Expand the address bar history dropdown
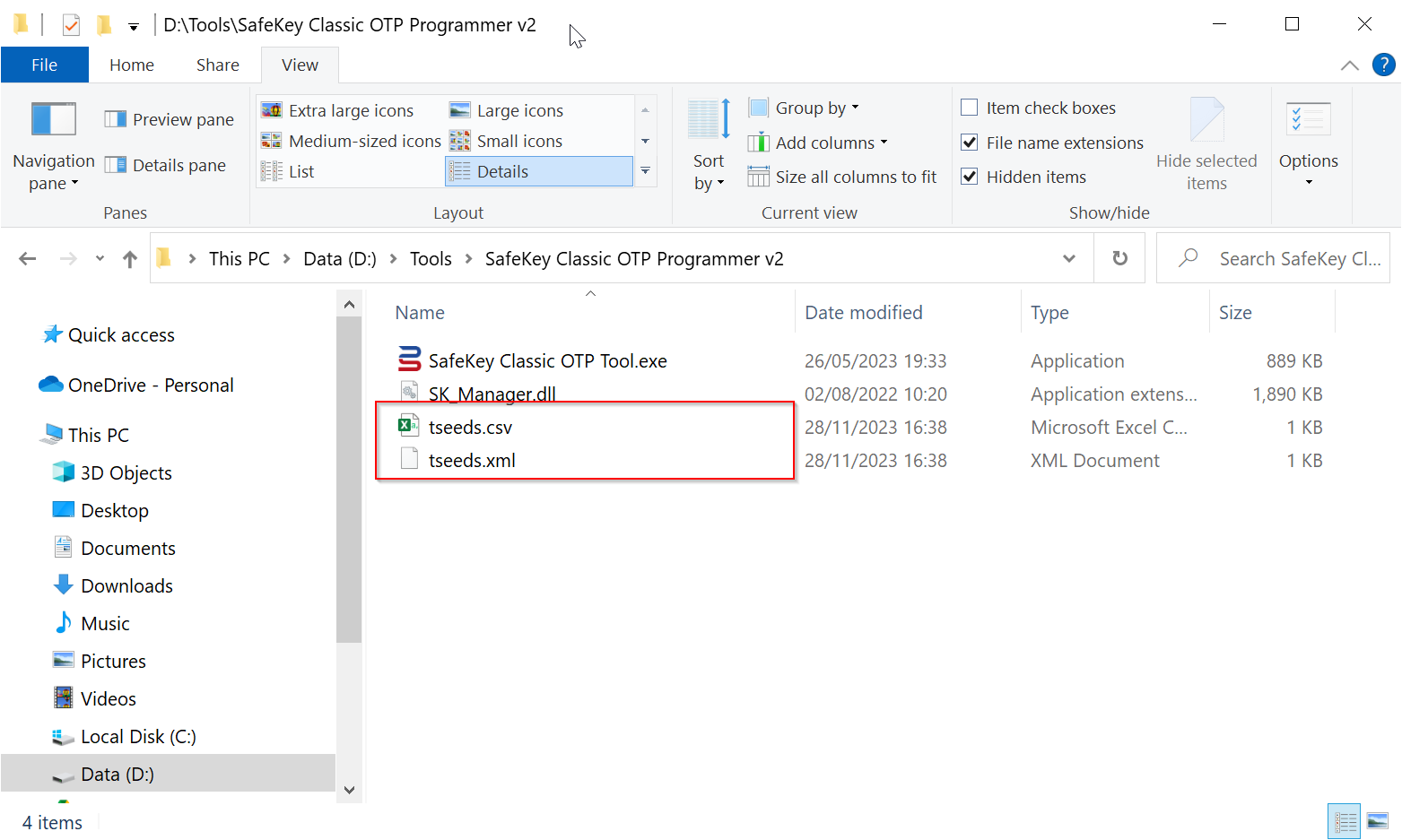1402x840 pixels. 1068,258
